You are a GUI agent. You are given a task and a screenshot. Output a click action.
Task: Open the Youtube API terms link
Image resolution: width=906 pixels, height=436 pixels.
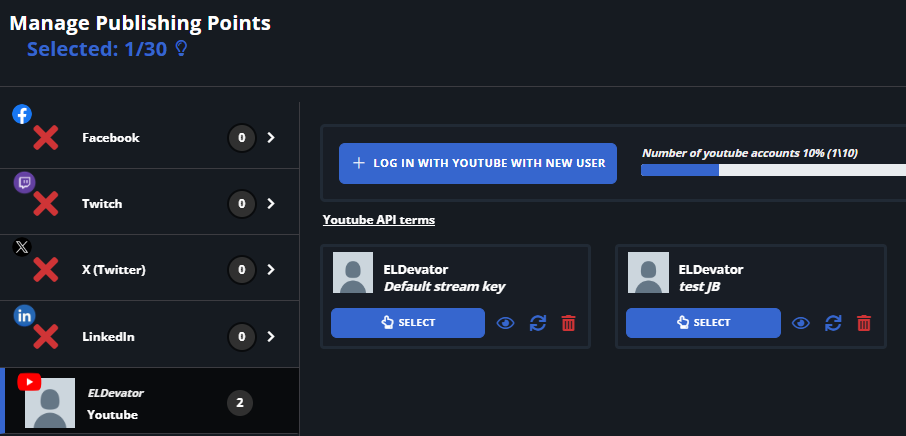click(378, 220)
